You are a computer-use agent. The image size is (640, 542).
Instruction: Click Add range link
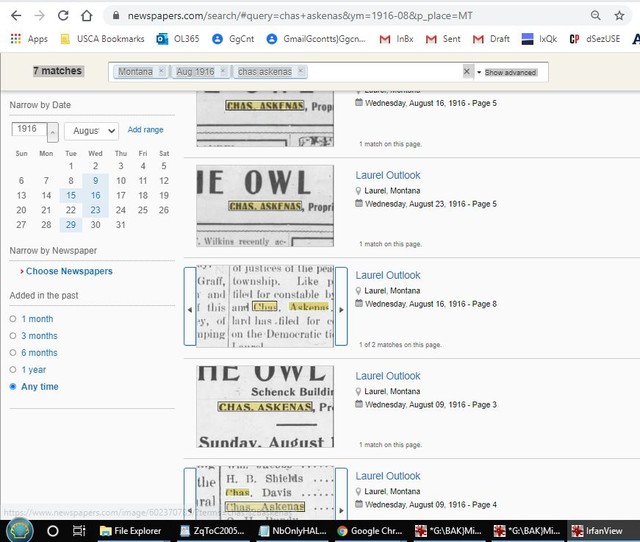click(145, 130)
